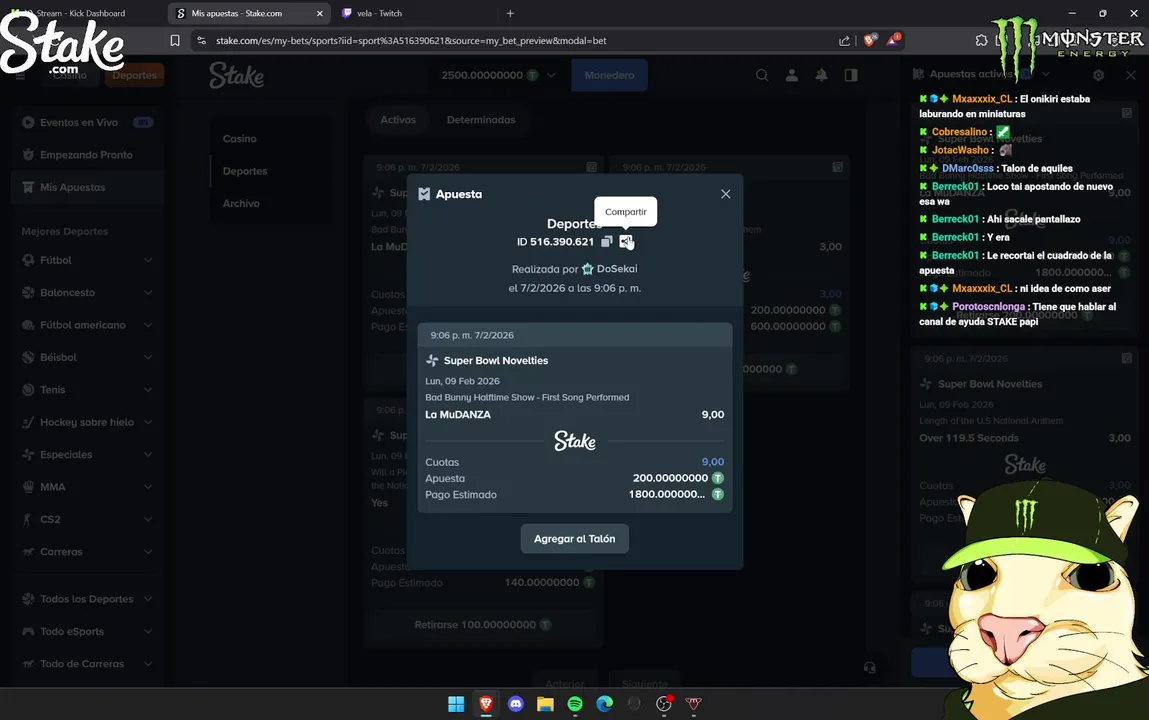Open the Activas bets tab
The height and width of the screenshot is (720, 1149).
tap(398, 120)
